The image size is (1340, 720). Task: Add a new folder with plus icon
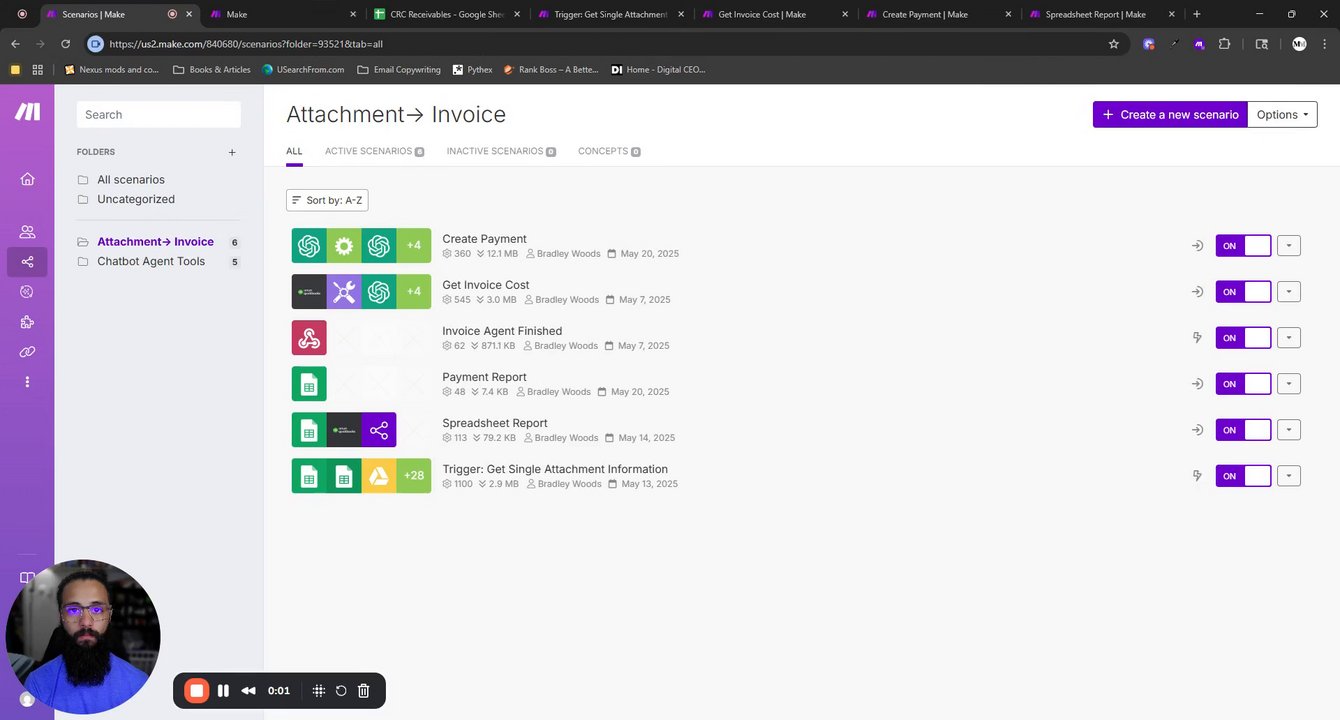(232, 152)
